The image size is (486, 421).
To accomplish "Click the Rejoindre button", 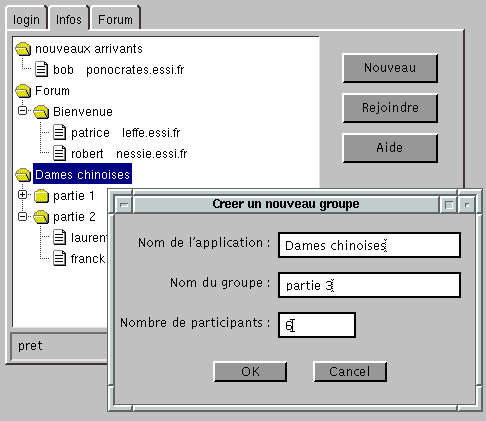I will point(390,108).
